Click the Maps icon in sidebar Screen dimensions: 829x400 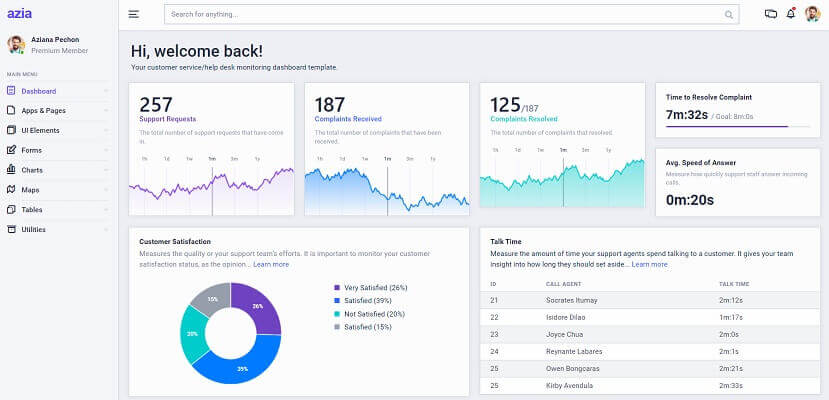tap(11, 190)
